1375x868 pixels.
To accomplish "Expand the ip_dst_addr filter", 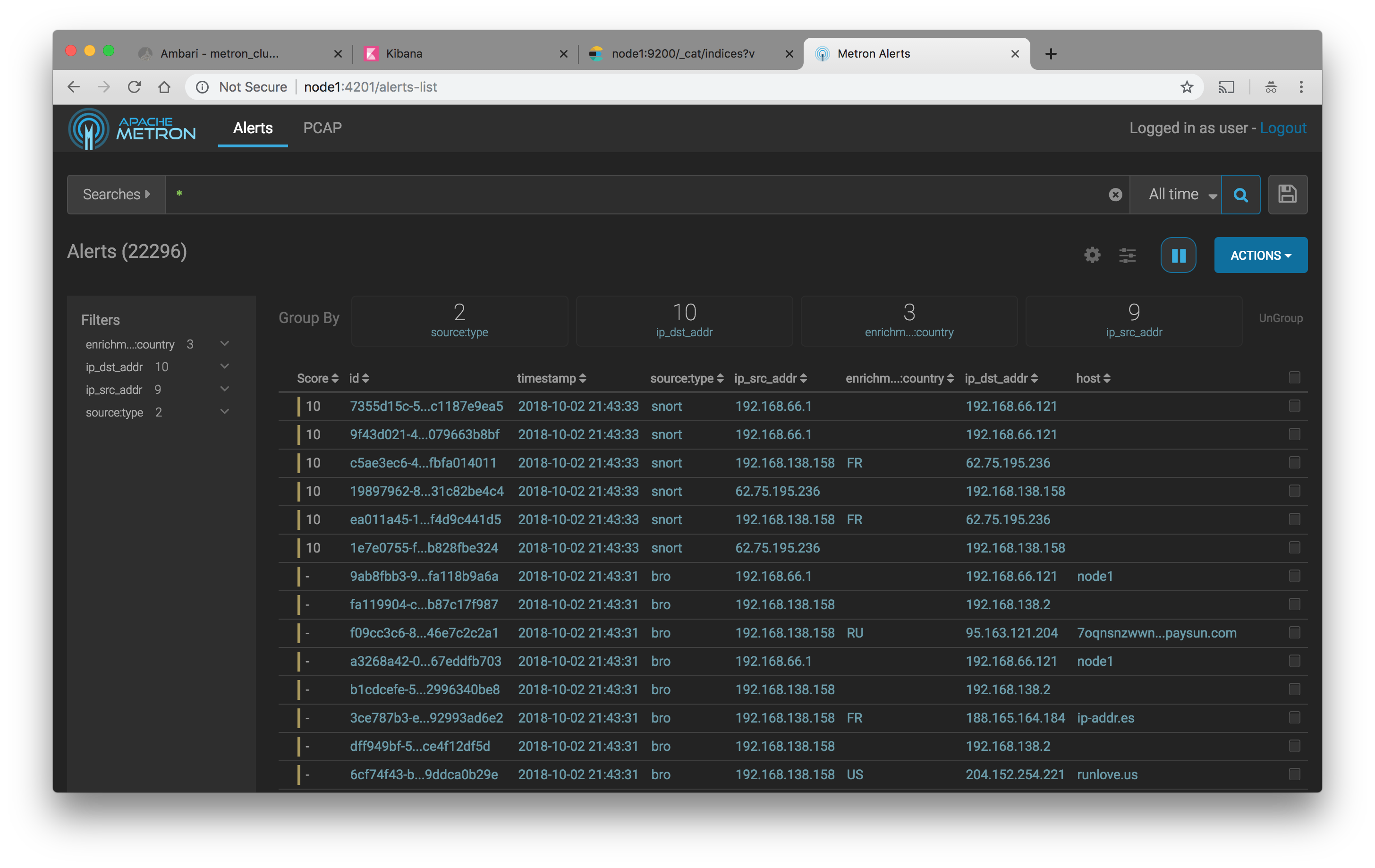I will point(224,366).
